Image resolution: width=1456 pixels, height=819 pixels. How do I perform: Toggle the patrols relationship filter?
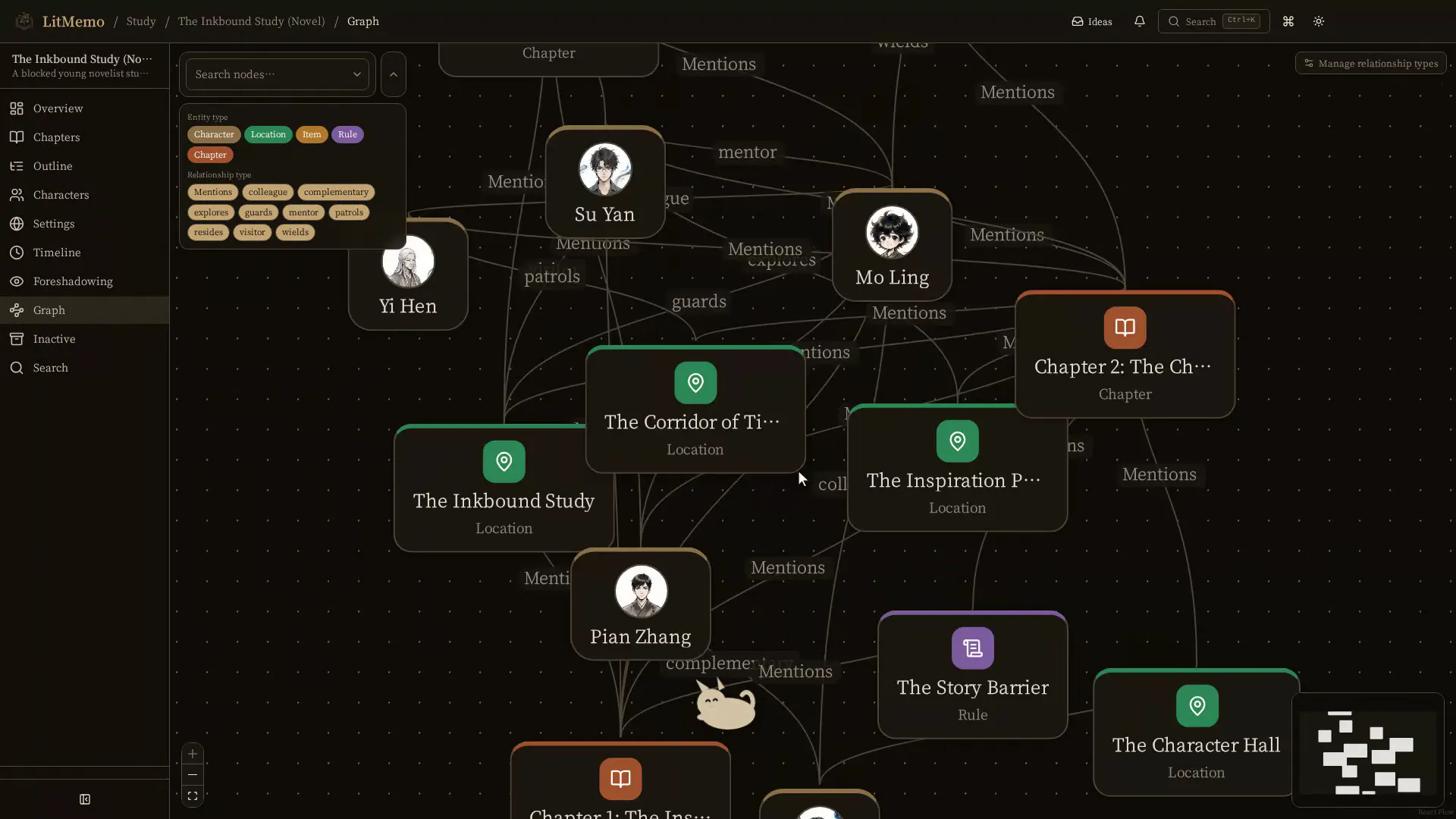(349, 212)
